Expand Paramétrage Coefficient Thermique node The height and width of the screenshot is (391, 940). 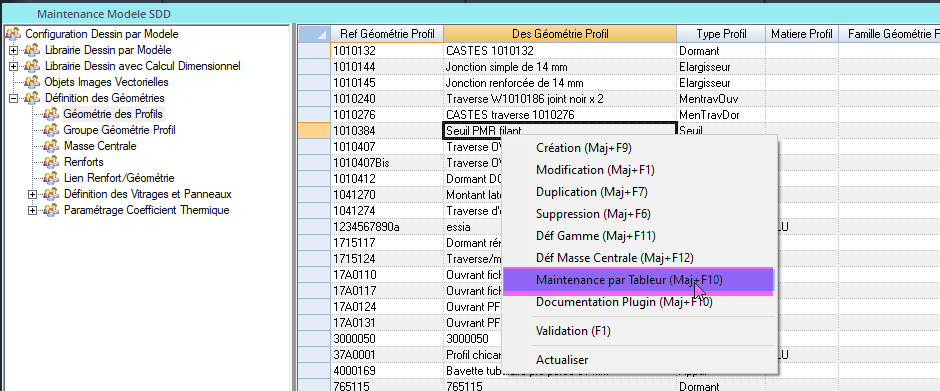[32, 210]
